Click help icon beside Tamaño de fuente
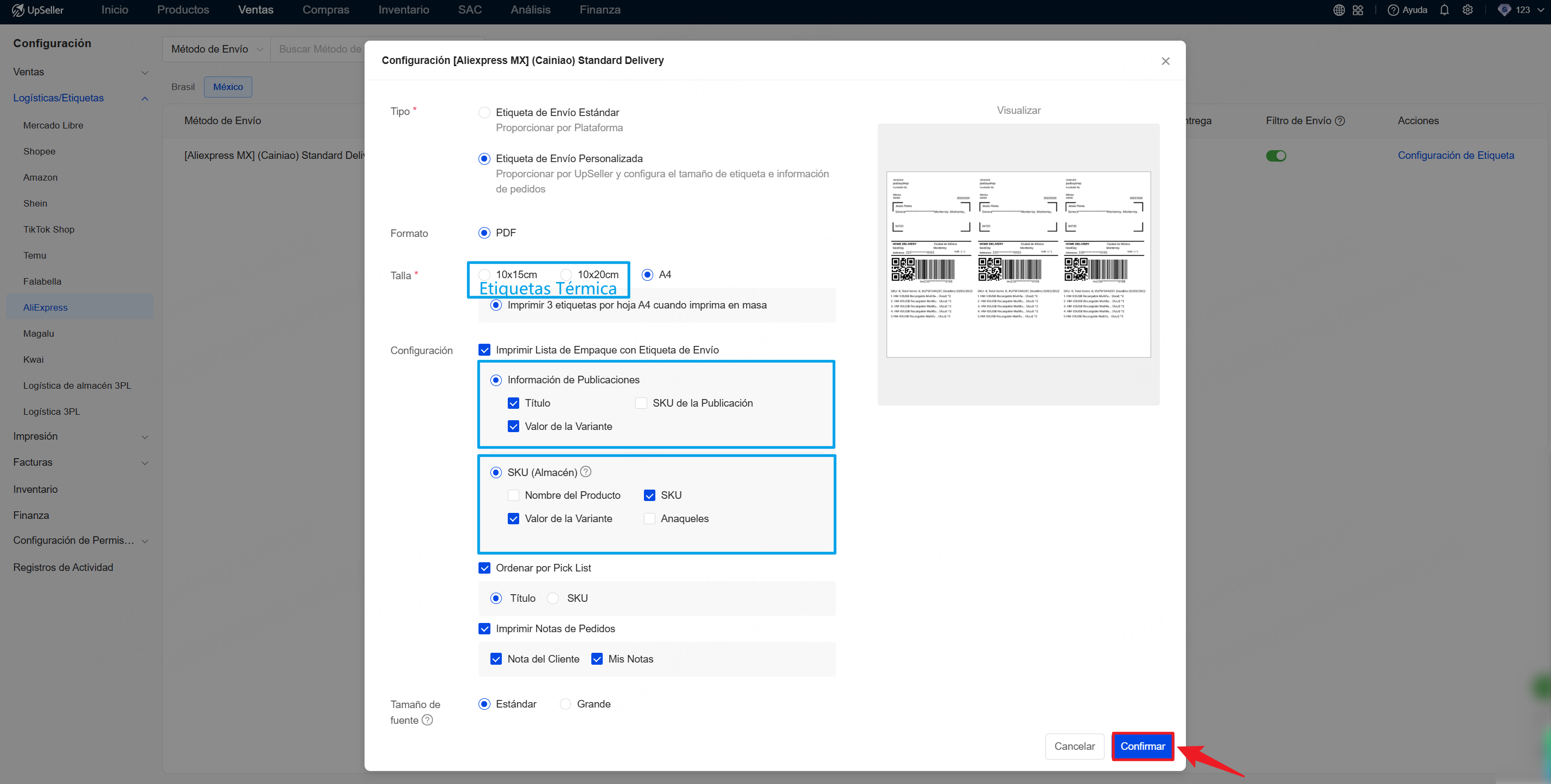1551x784 pixels. point(427,719)
